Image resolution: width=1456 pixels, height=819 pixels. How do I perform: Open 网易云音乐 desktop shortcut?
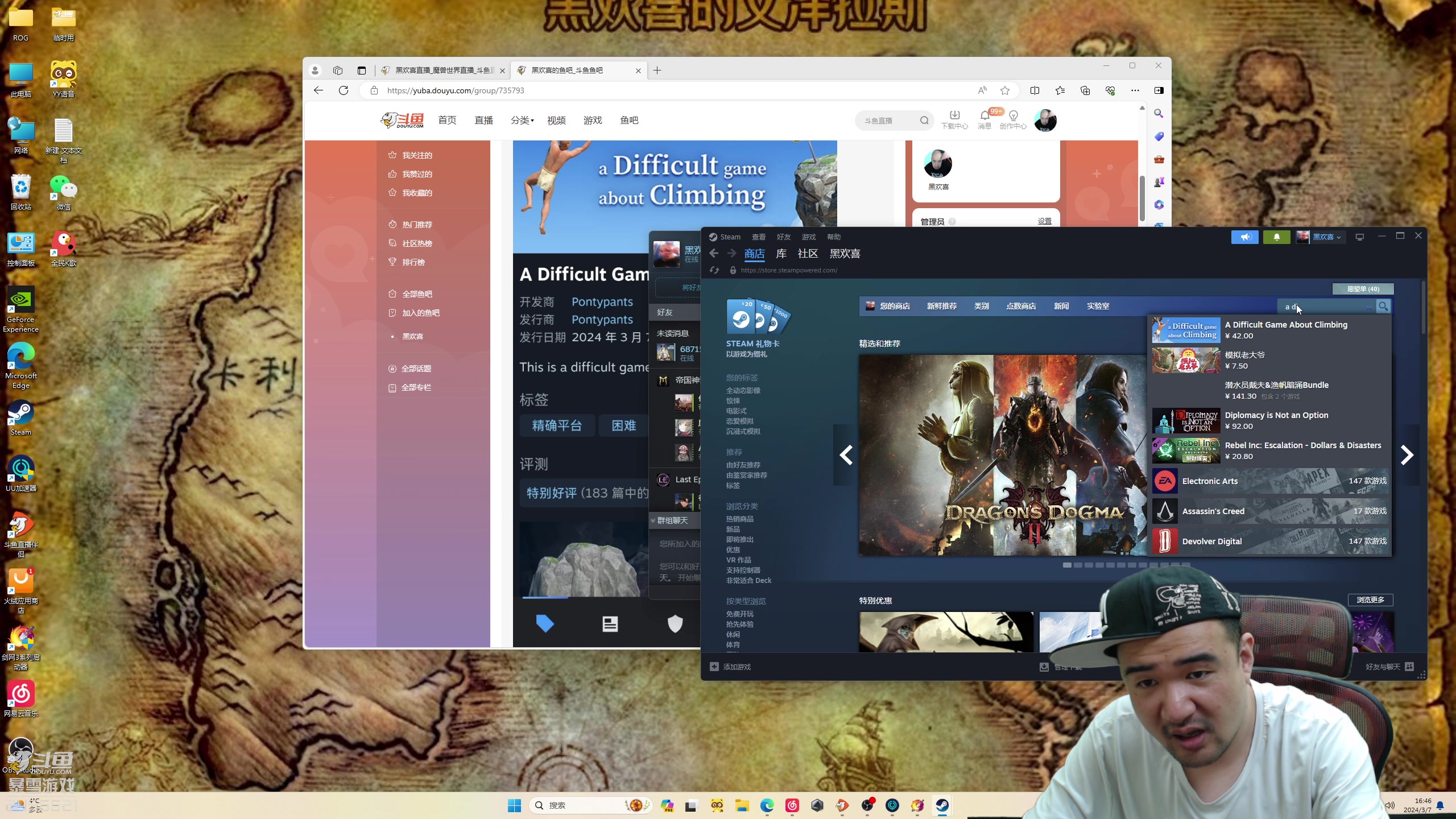[20, 699]
